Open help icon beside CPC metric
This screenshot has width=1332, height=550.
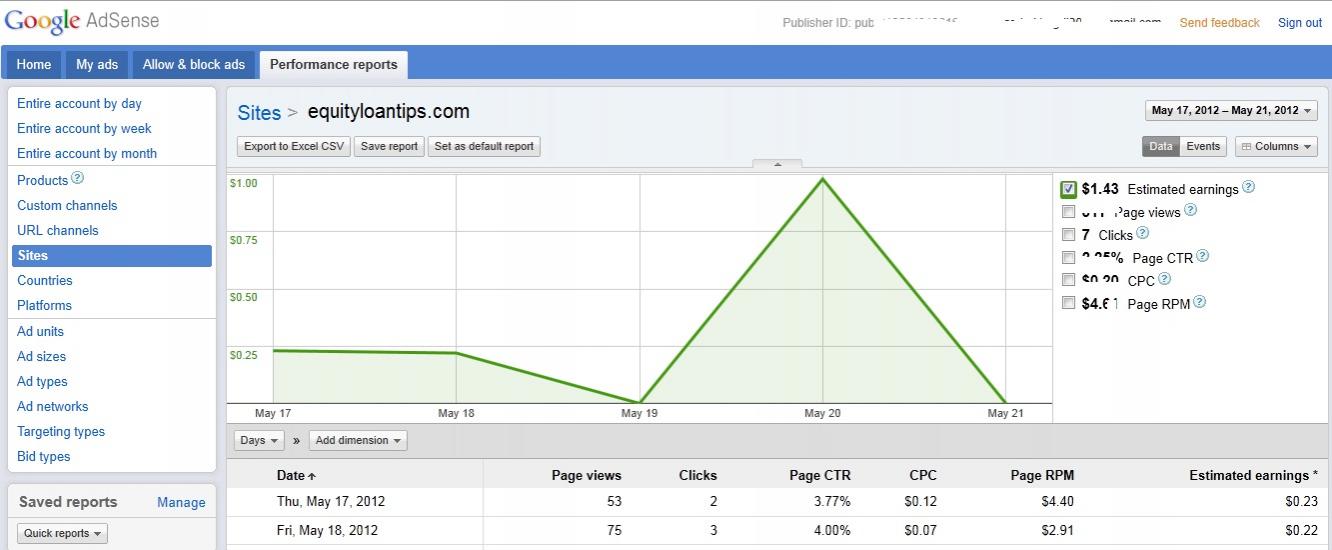pyautogui.click(x=1164, y=280)
